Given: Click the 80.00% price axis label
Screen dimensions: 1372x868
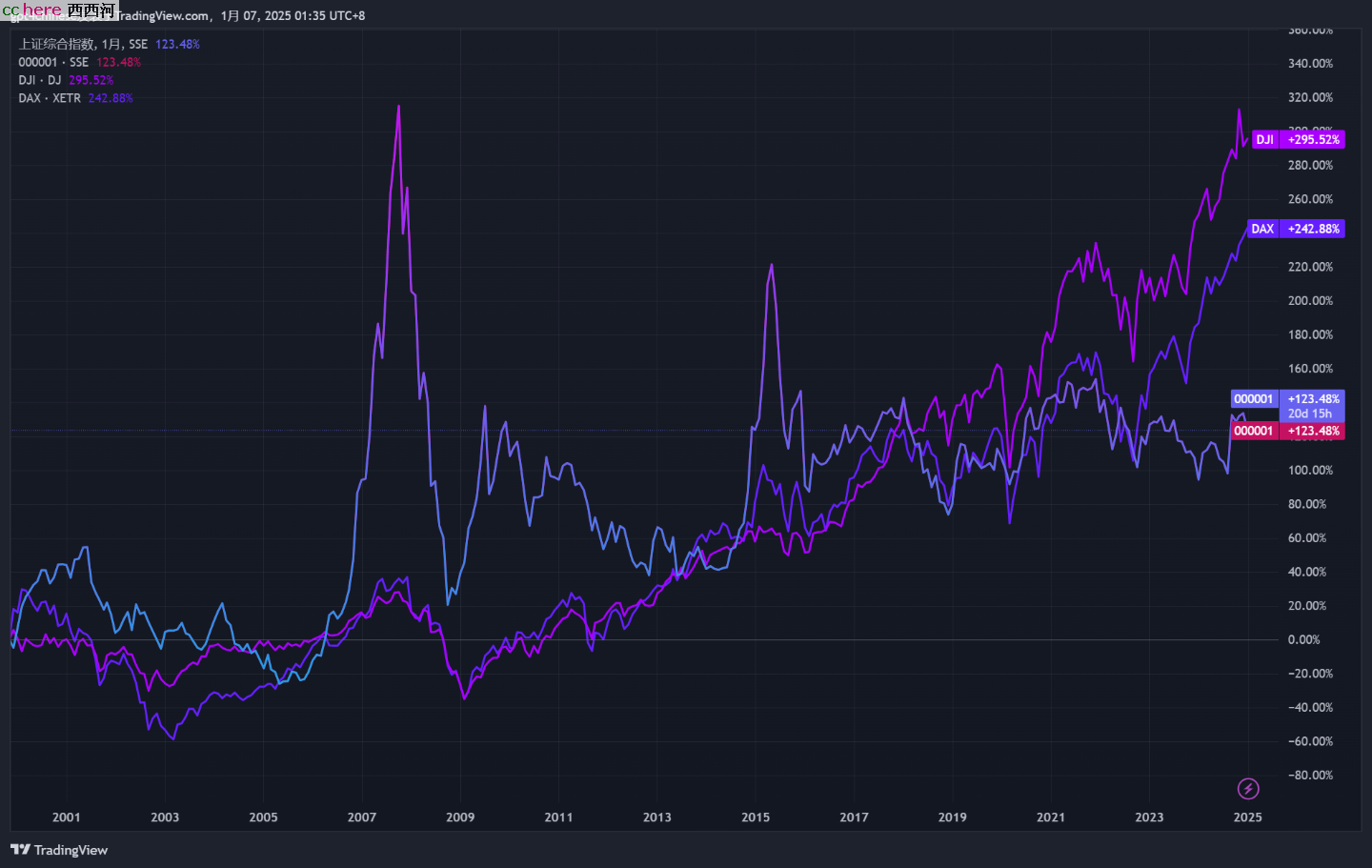Looking at the screenshot, I should tap(1307, 504).
